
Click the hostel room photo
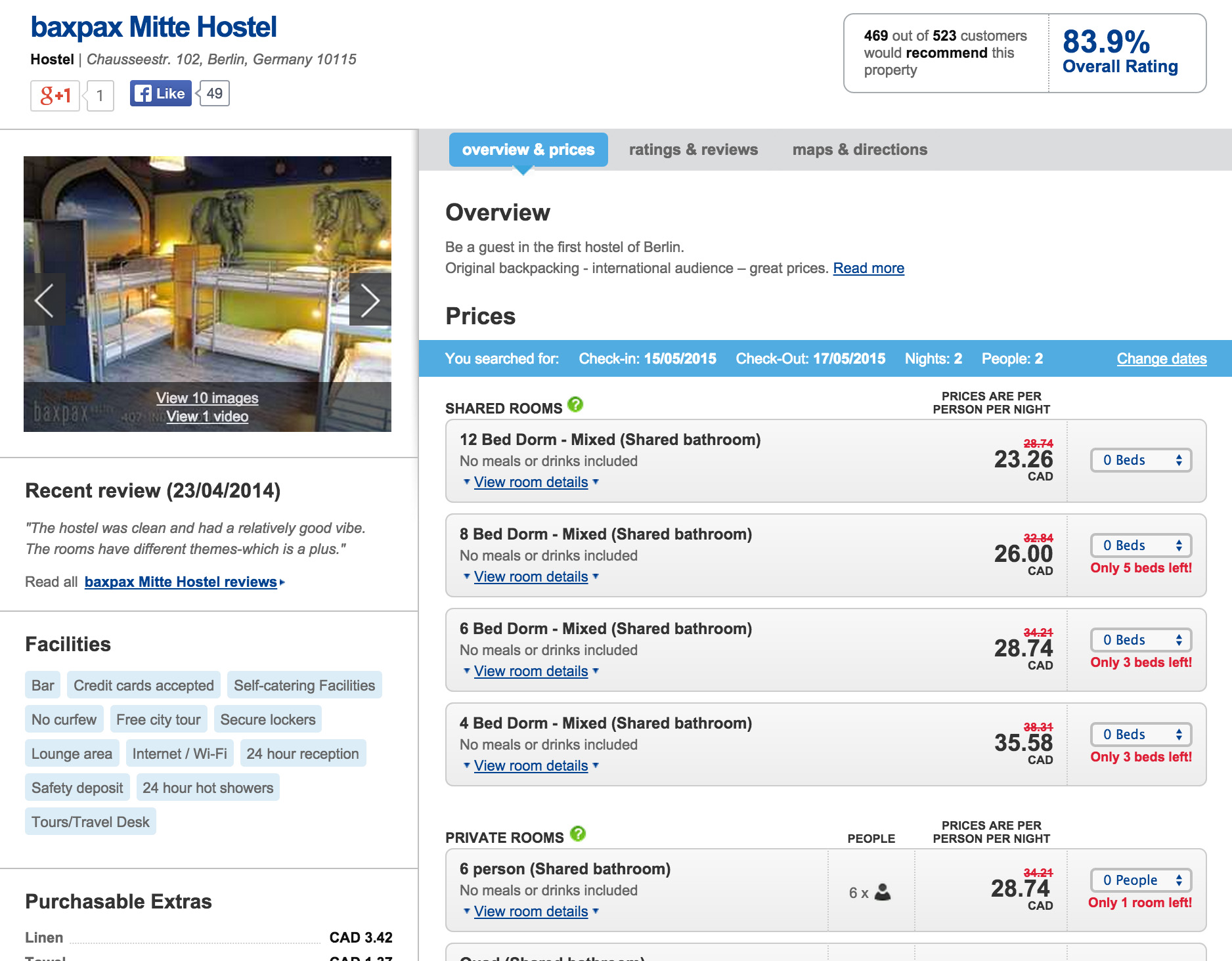tap(208, 293)
